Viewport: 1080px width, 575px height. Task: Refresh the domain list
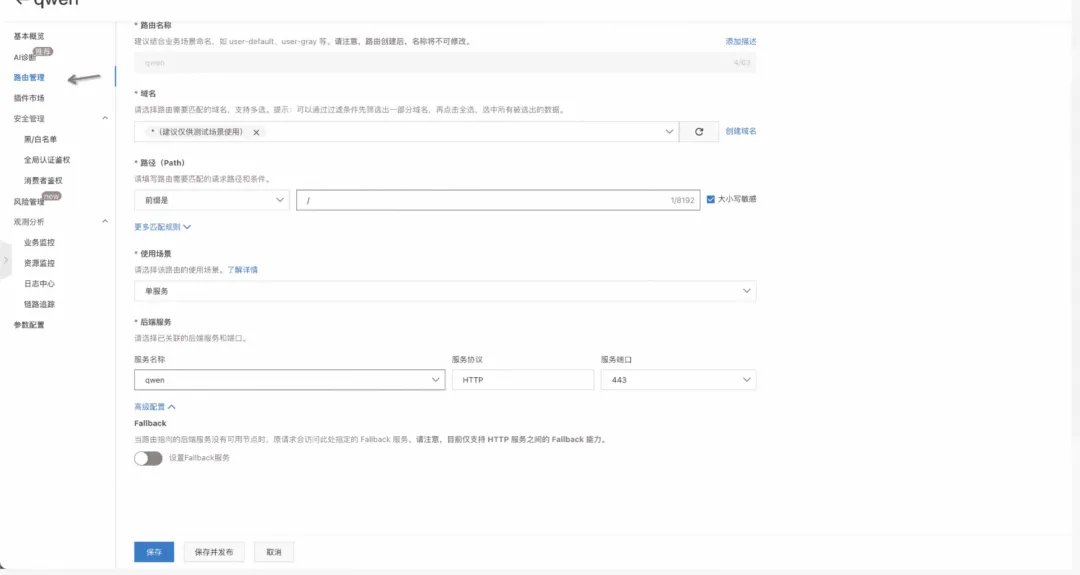coord(698,132)
